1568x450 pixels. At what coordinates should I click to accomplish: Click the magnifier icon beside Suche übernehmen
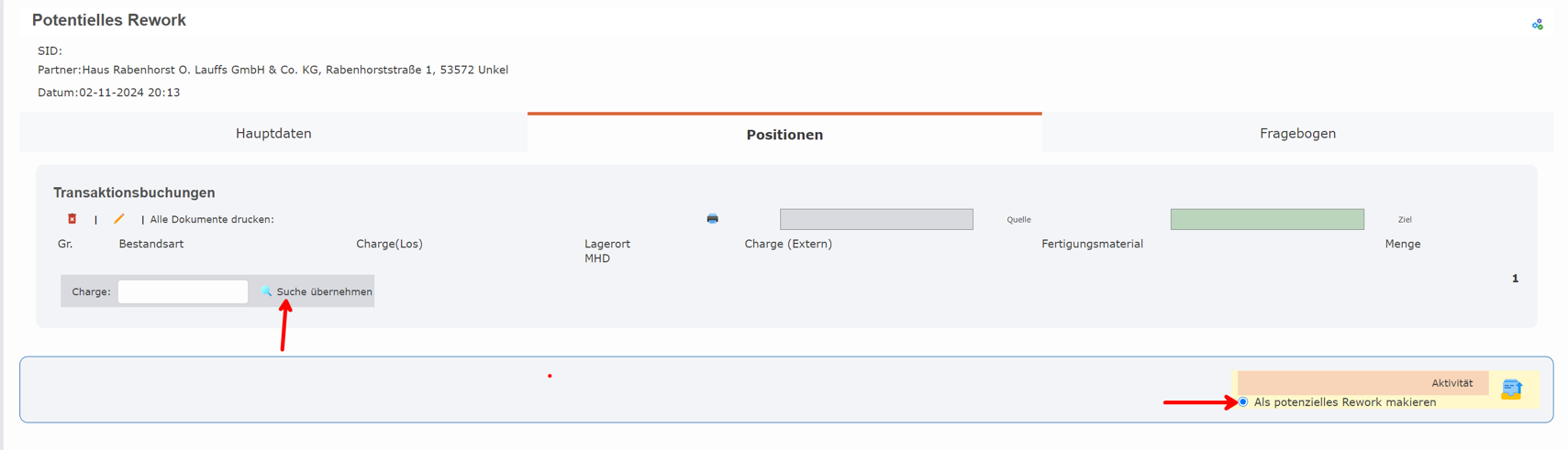[x=266, y=291]
